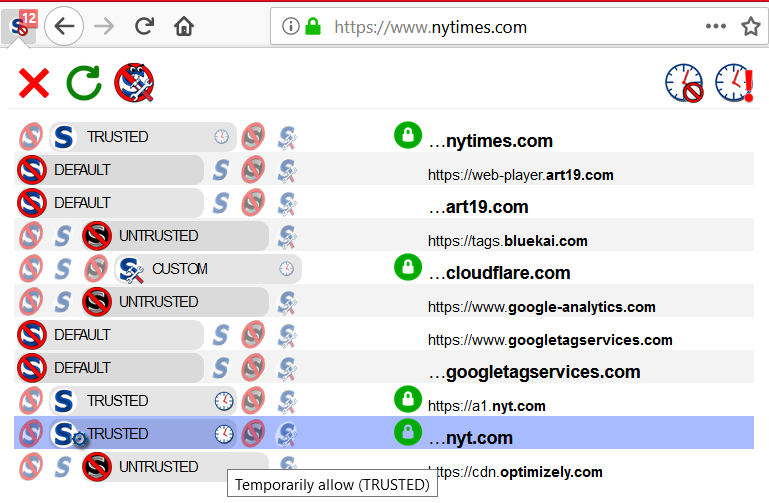Click the nytimes.com address bar field
This screenshot has width=769, height=503.
click(500, 27)
